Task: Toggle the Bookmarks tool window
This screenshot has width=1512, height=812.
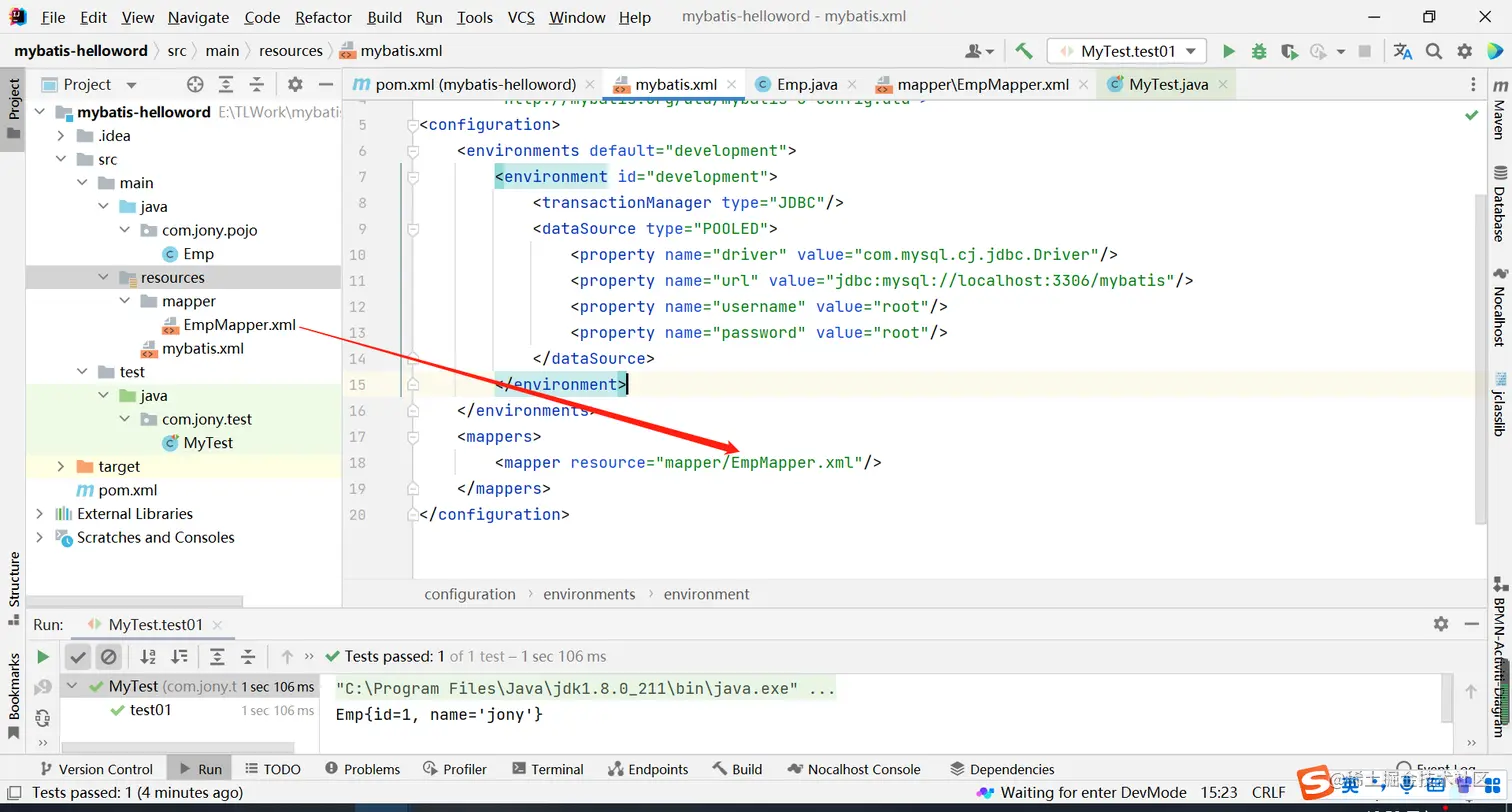Action: tap(14, 695)
